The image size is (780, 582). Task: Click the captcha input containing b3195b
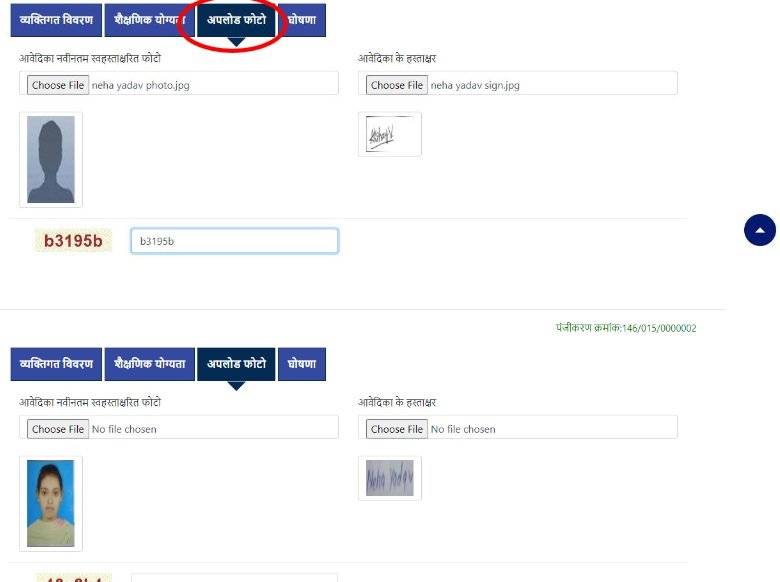tap(235, 241)
